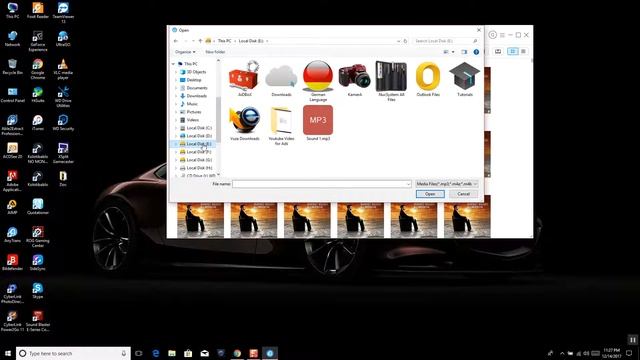The width and height of the screenshot is (640, 360).
Task: Select Downloads in the navigation tree
Action: point(196,96)
